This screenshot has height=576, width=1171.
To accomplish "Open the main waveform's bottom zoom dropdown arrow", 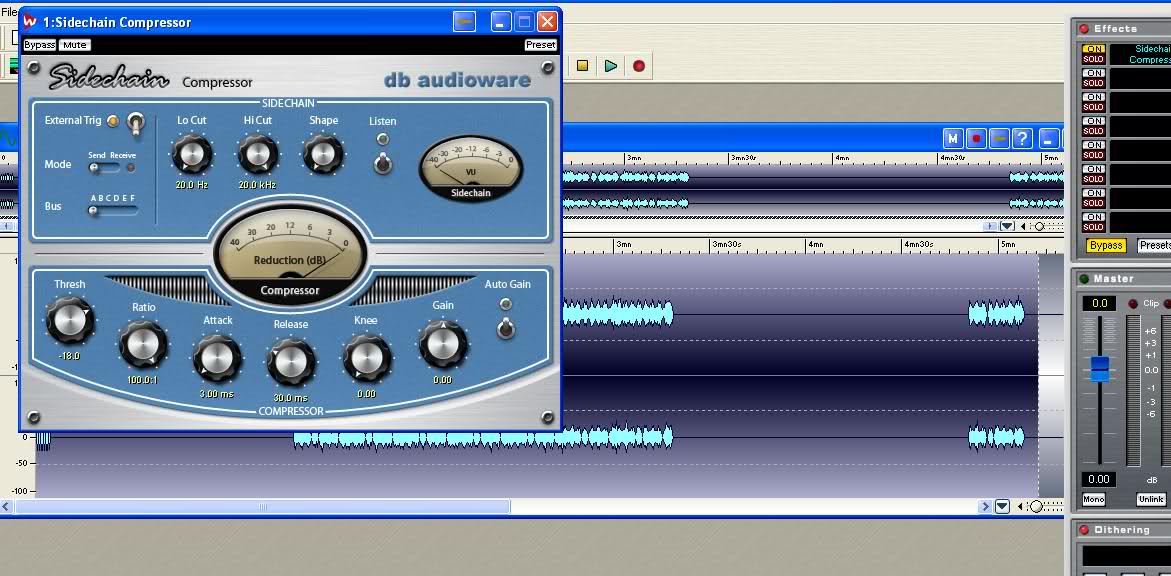I will (x=1002, y=507).
